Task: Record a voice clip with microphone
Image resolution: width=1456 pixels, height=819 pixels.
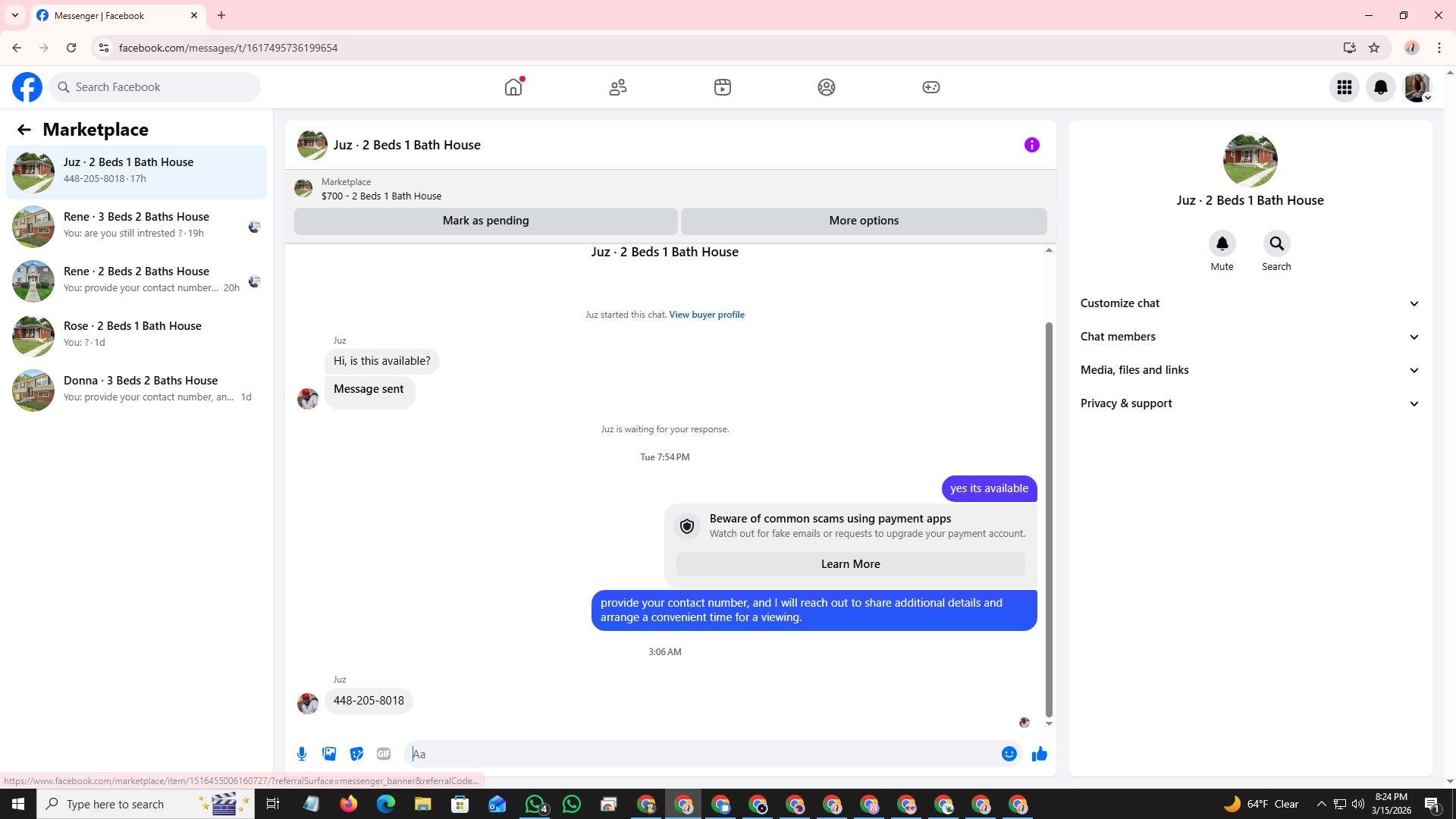Action: coord(302,754)
